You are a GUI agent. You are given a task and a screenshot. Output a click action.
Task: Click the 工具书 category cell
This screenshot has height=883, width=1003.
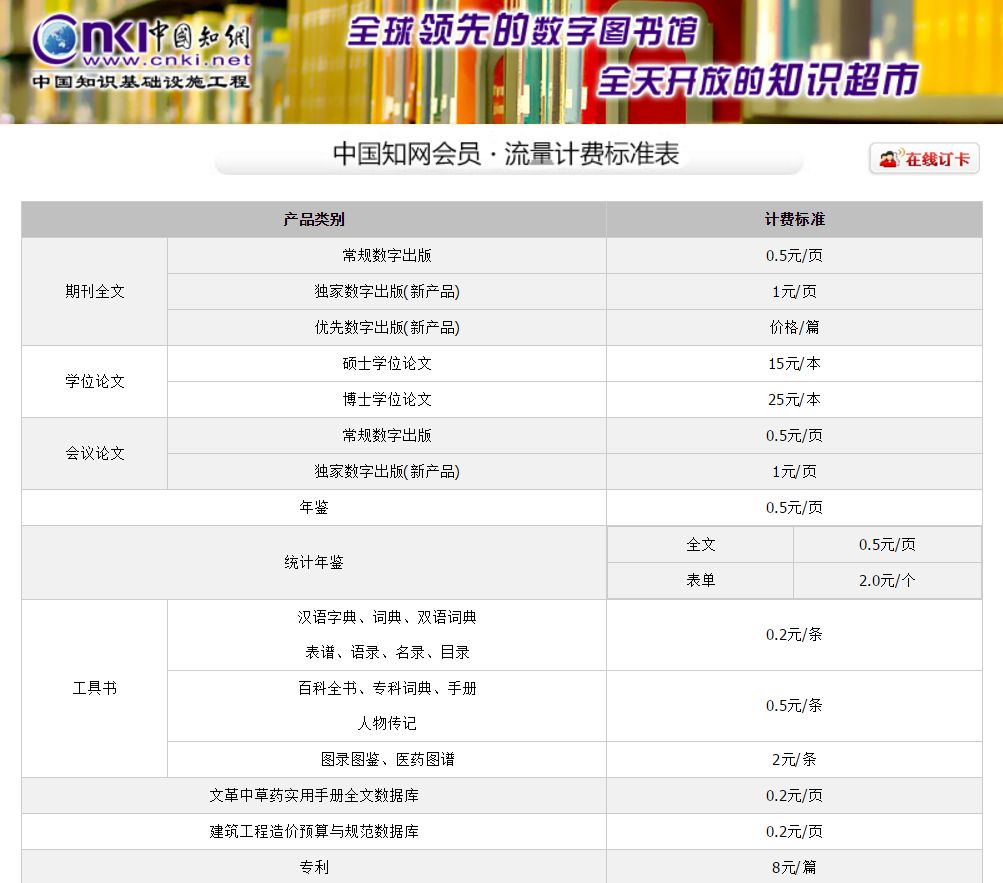point(93,687)
